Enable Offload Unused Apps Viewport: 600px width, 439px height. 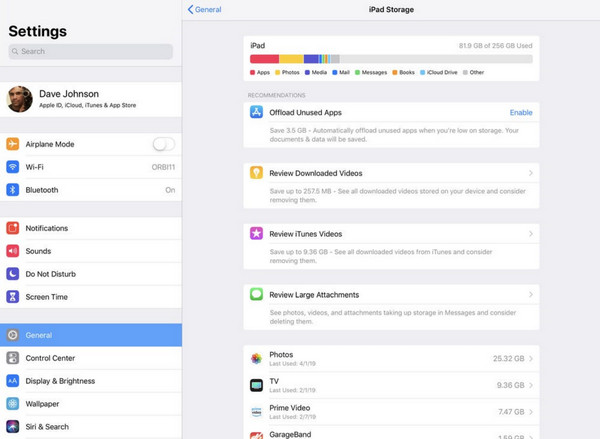[521, 113]
